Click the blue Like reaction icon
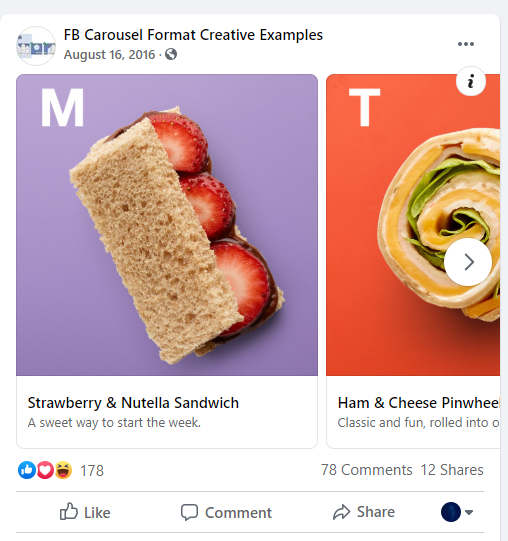The height and width of the screenshot is (541, 508). click(x=27, y=470)
